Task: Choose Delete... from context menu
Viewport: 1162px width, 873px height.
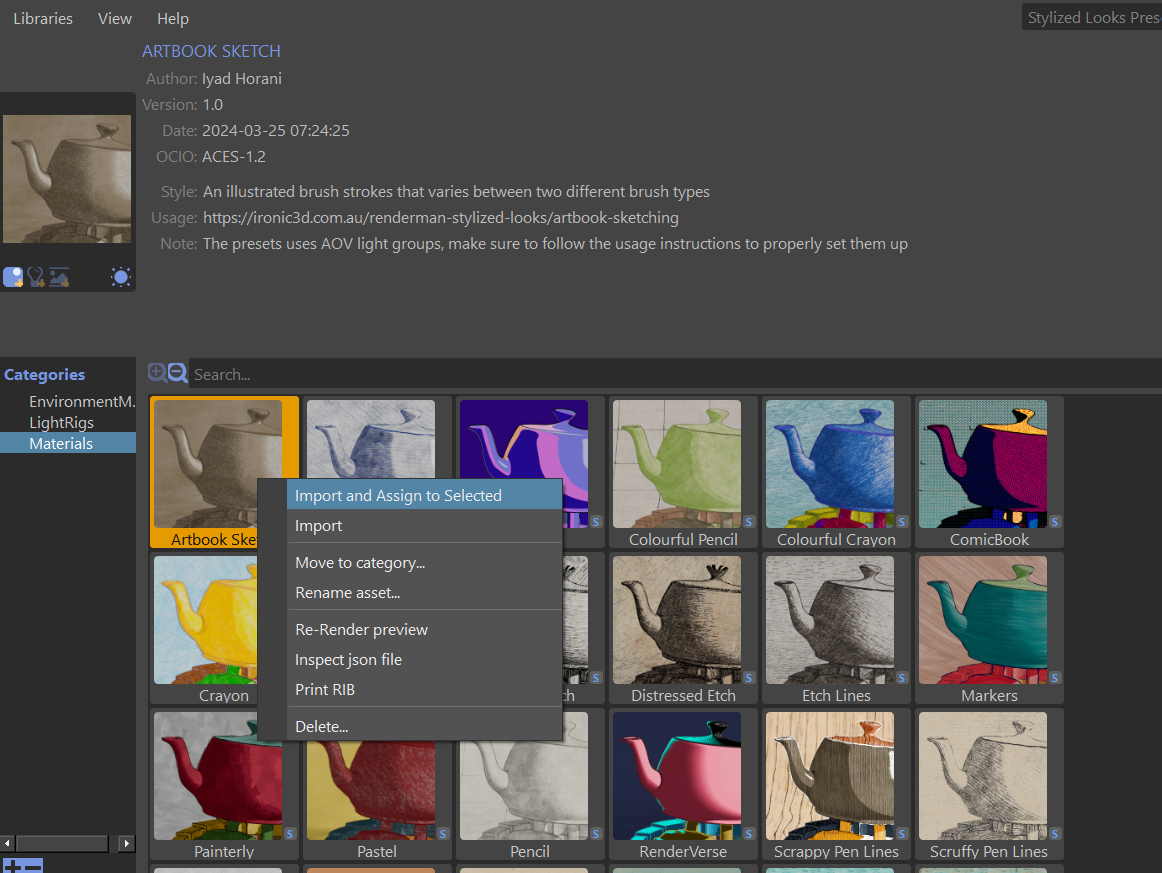Action: click(x=425, y=726)
